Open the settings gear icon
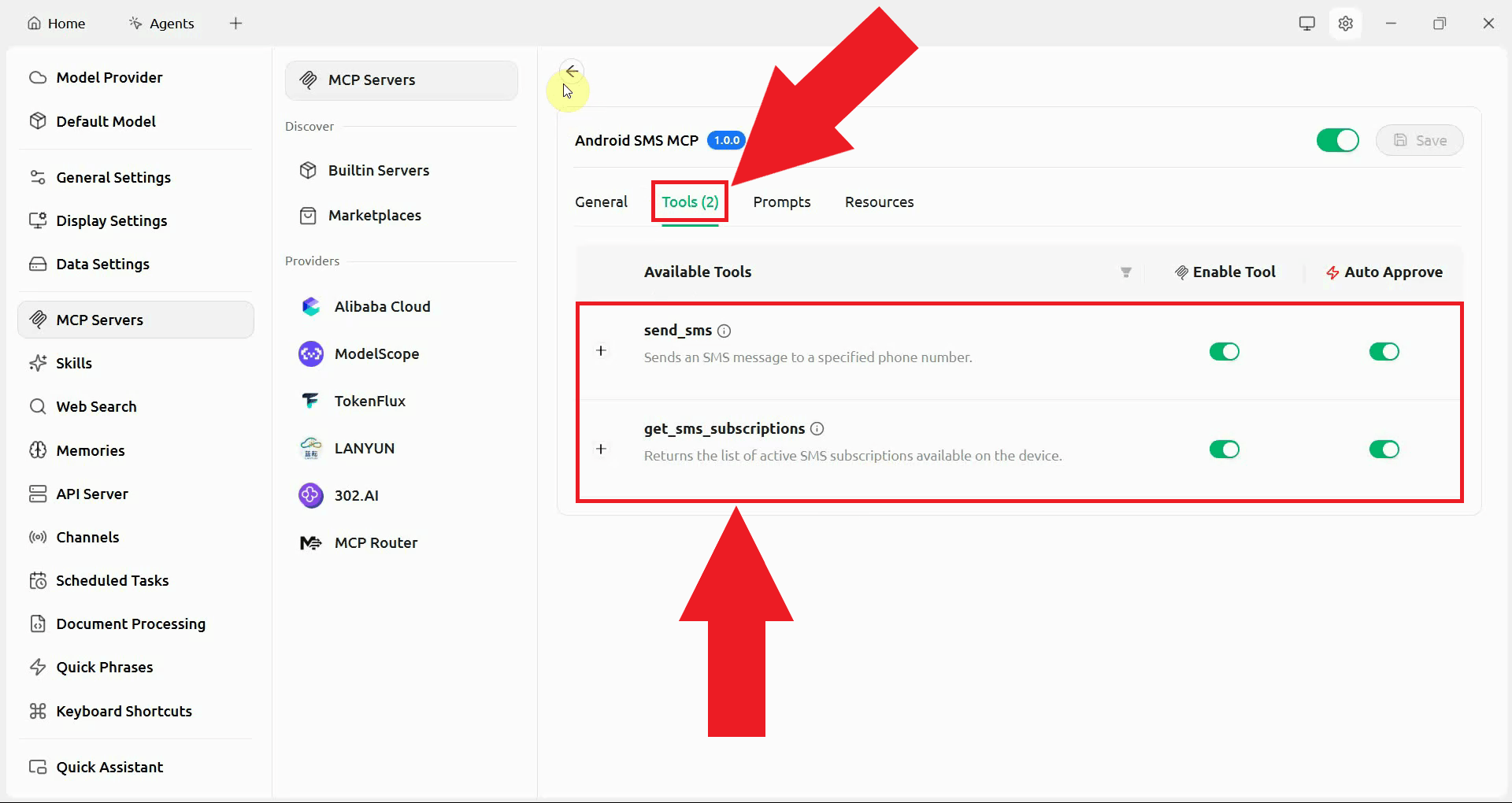Screen dimensions: 1512x803 coord(1345,24)
